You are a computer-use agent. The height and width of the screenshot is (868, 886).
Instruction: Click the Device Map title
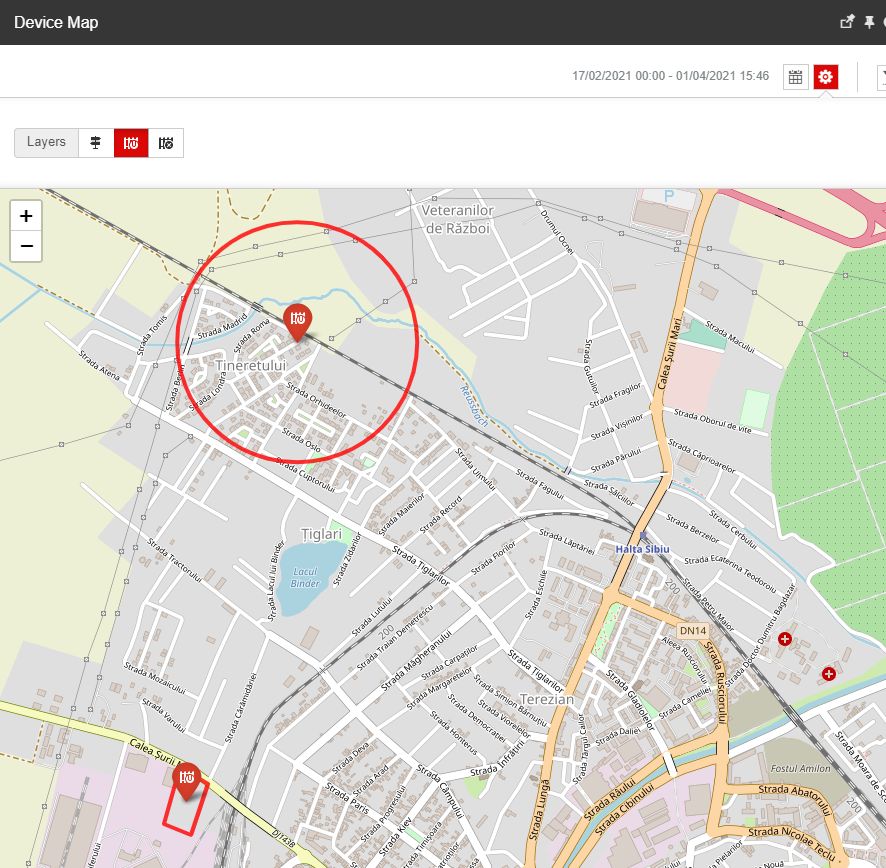tap(56, 22)
